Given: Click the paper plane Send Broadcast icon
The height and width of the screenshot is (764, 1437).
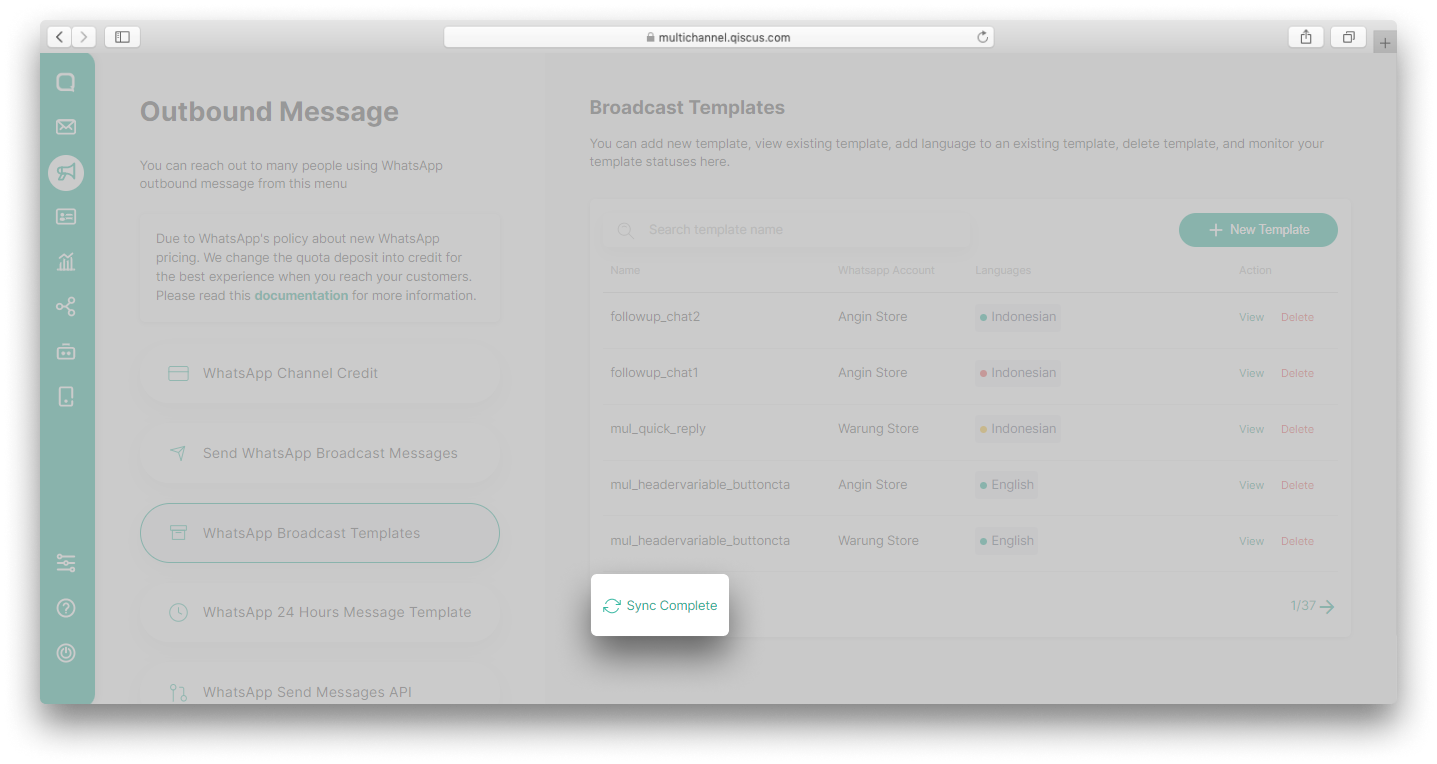Looking at the screenshot, I should pos(178,453).
